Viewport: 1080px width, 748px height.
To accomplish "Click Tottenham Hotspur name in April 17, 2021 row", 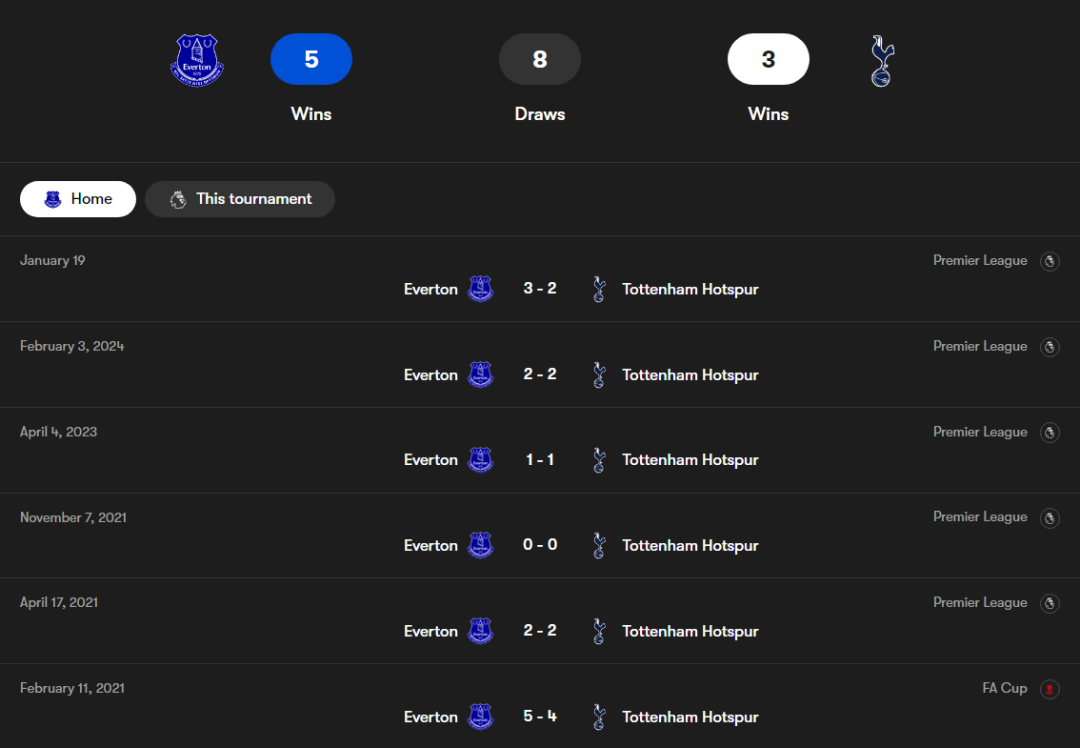I will [x=690, y=631].
